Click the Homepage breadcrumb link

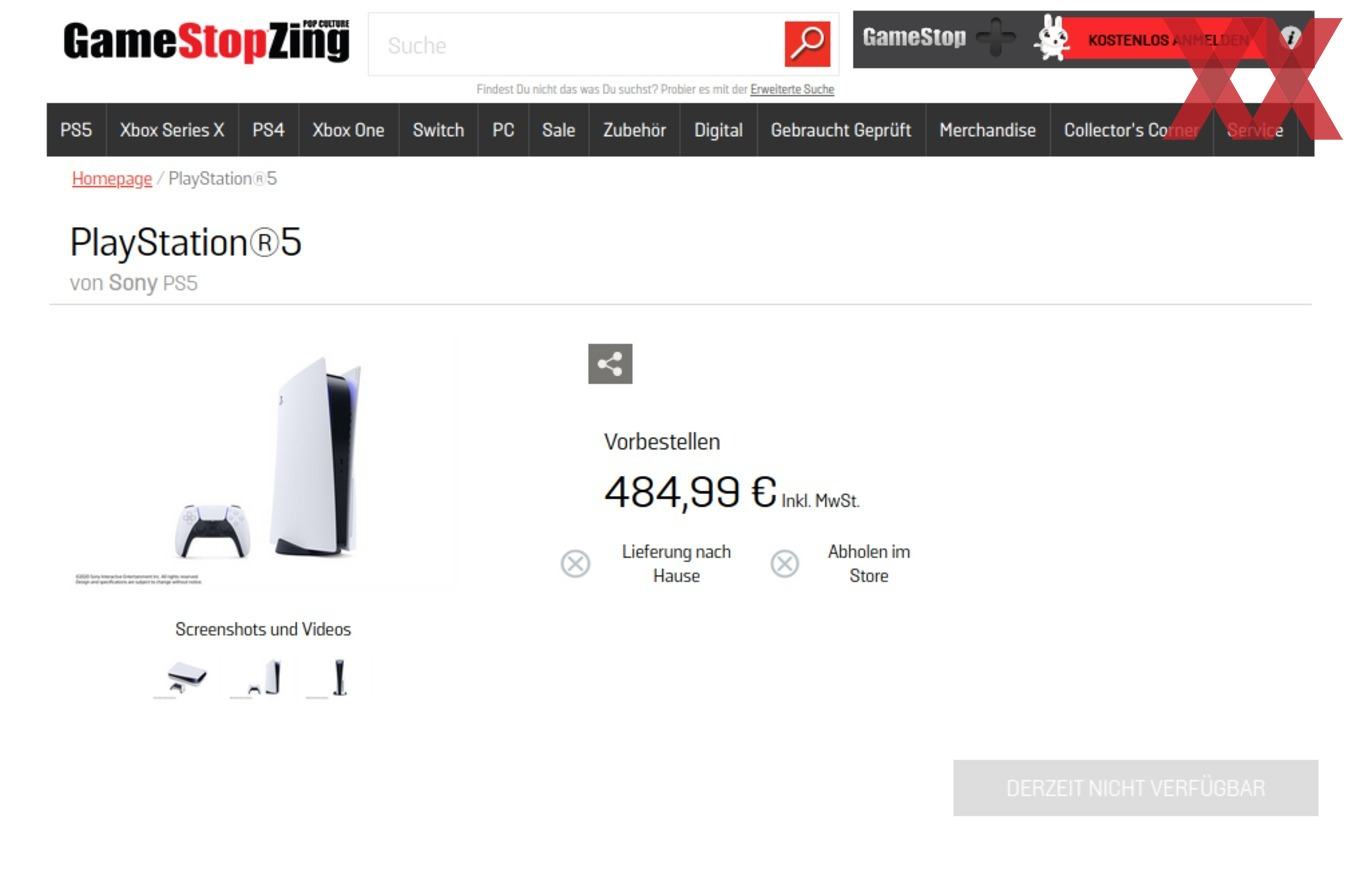tap(112, 178)
